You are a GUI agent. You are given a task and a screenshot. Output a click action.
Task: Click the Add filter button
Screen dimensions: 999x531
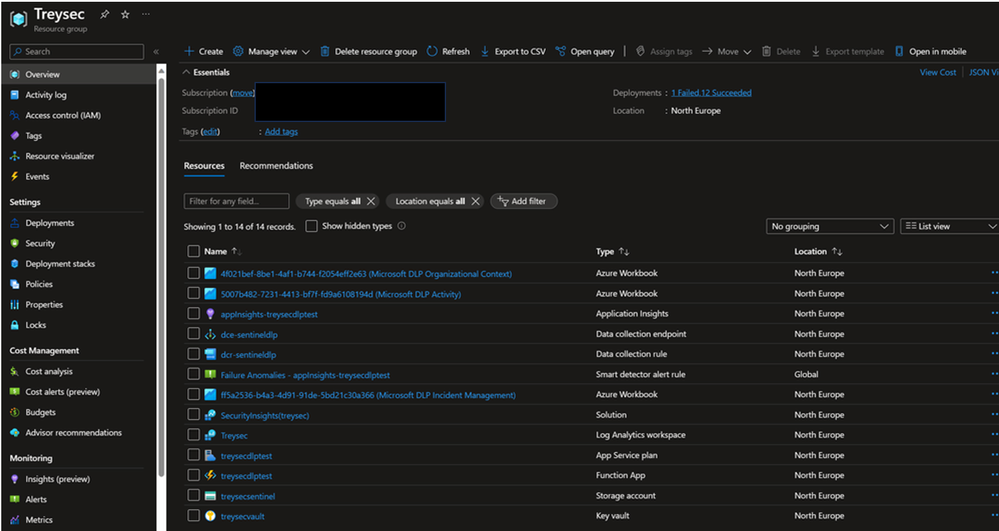[x=523, y=201]
